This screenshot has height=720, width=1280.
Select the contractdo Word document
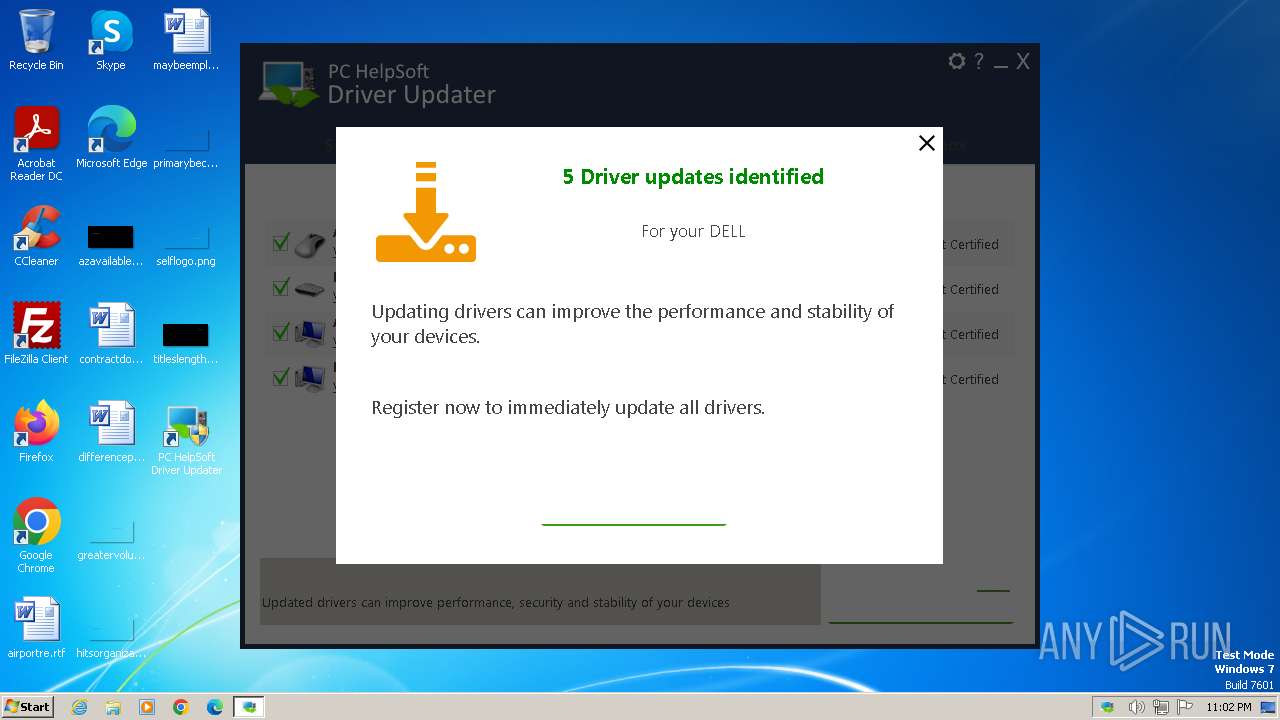(x=111, y=334)
